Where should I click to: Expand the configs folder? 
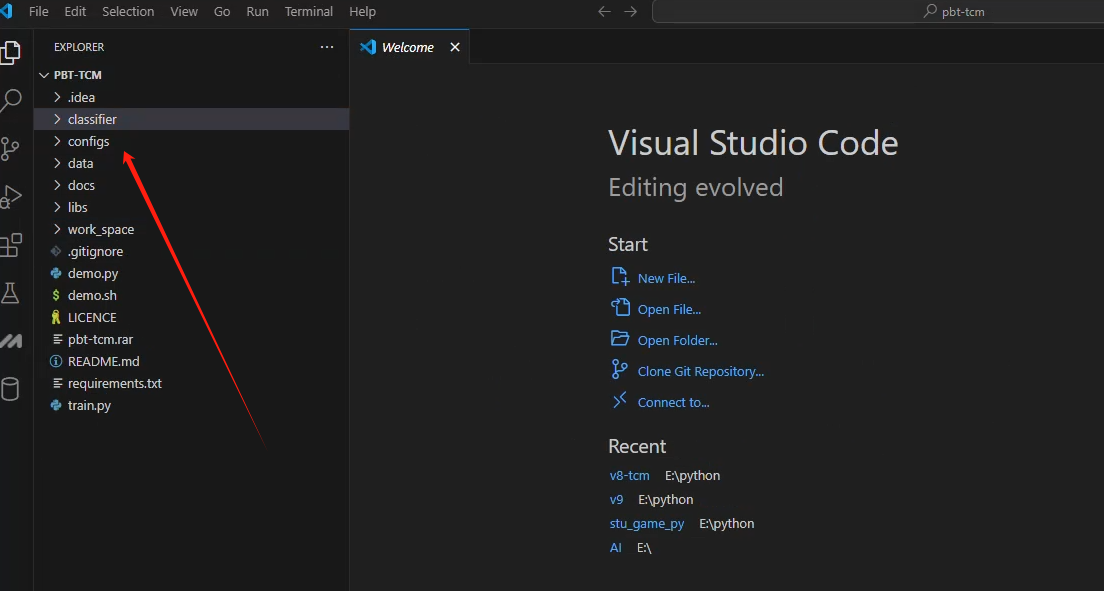pos(58,141)
